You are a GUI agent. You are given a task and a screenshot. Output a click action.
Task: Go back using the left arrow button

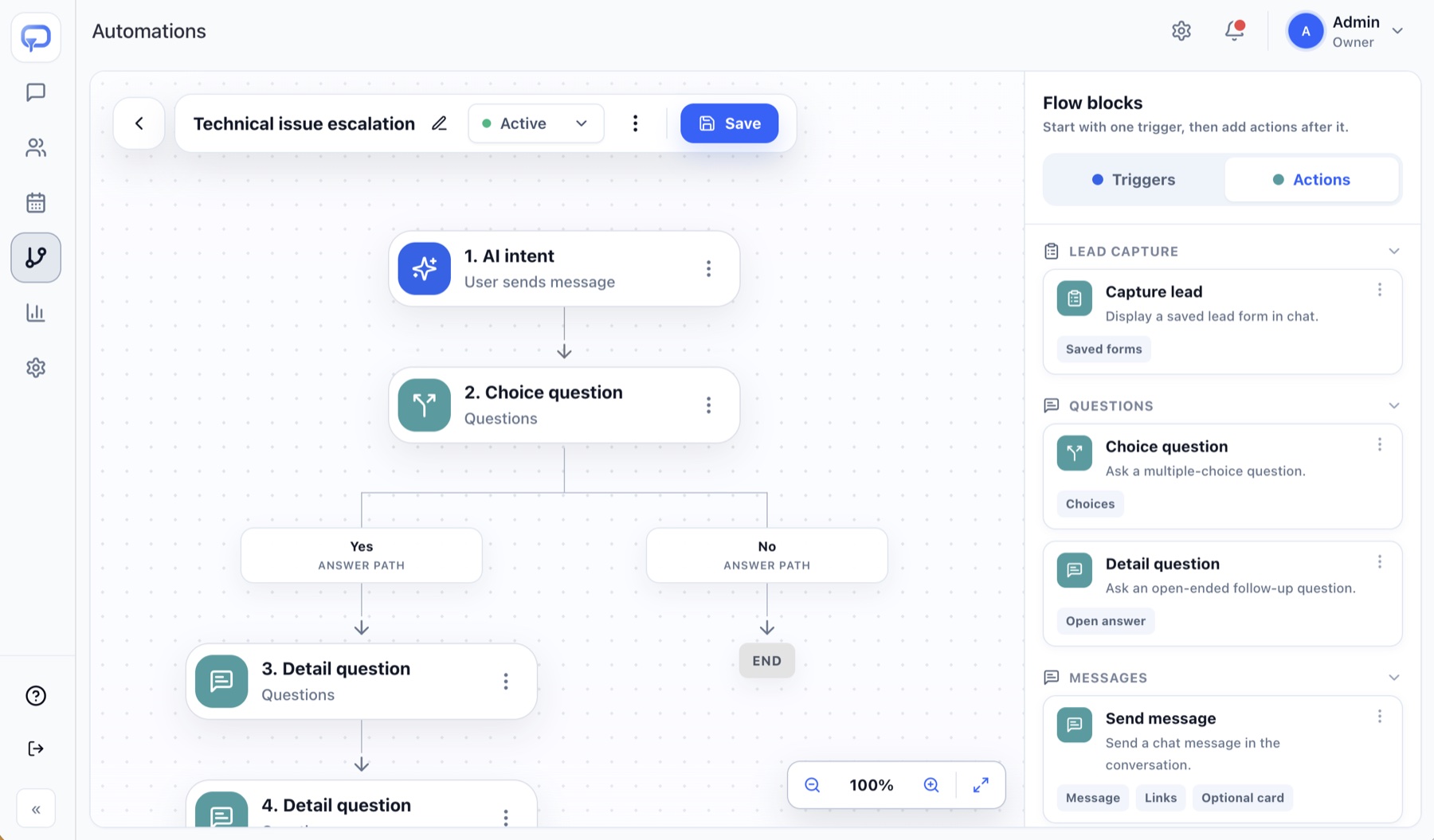pos(139,123)
